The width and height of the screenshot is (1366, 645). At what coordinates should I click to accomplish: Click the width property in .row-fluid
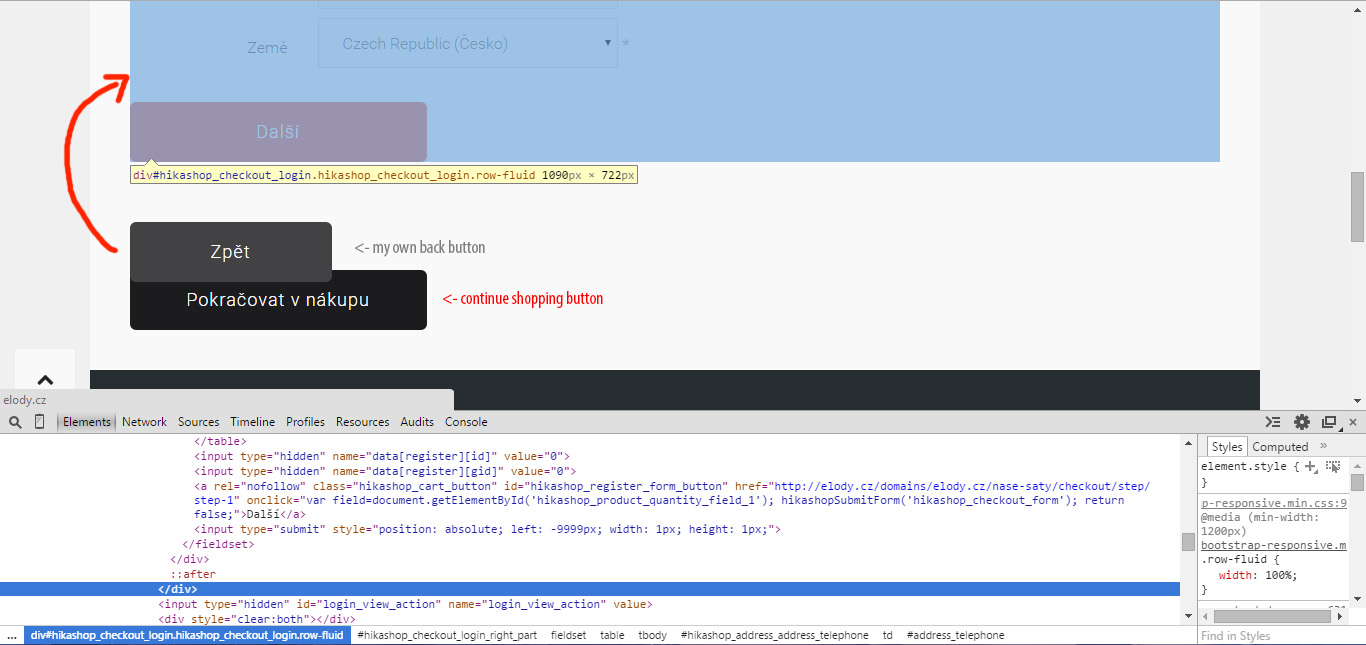click(x=1235, y=575)
